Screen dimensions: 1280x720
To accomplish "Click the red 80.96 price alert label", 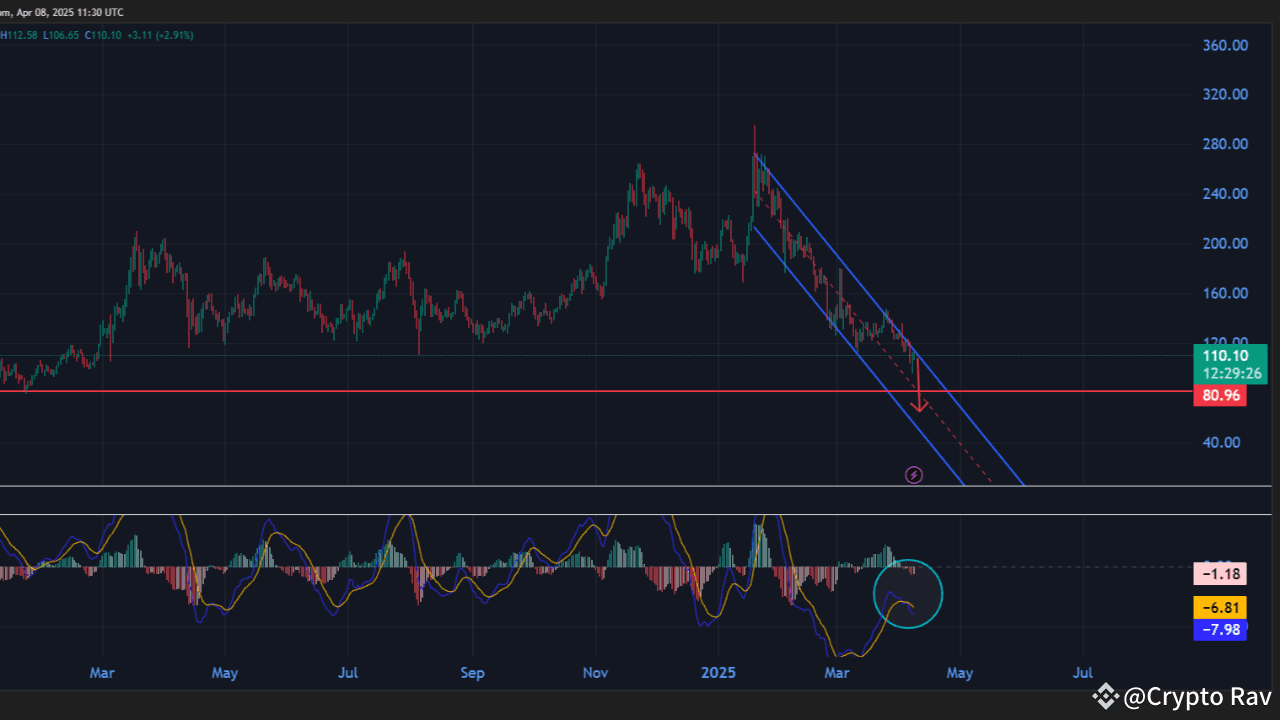I will click(1220, 394).
